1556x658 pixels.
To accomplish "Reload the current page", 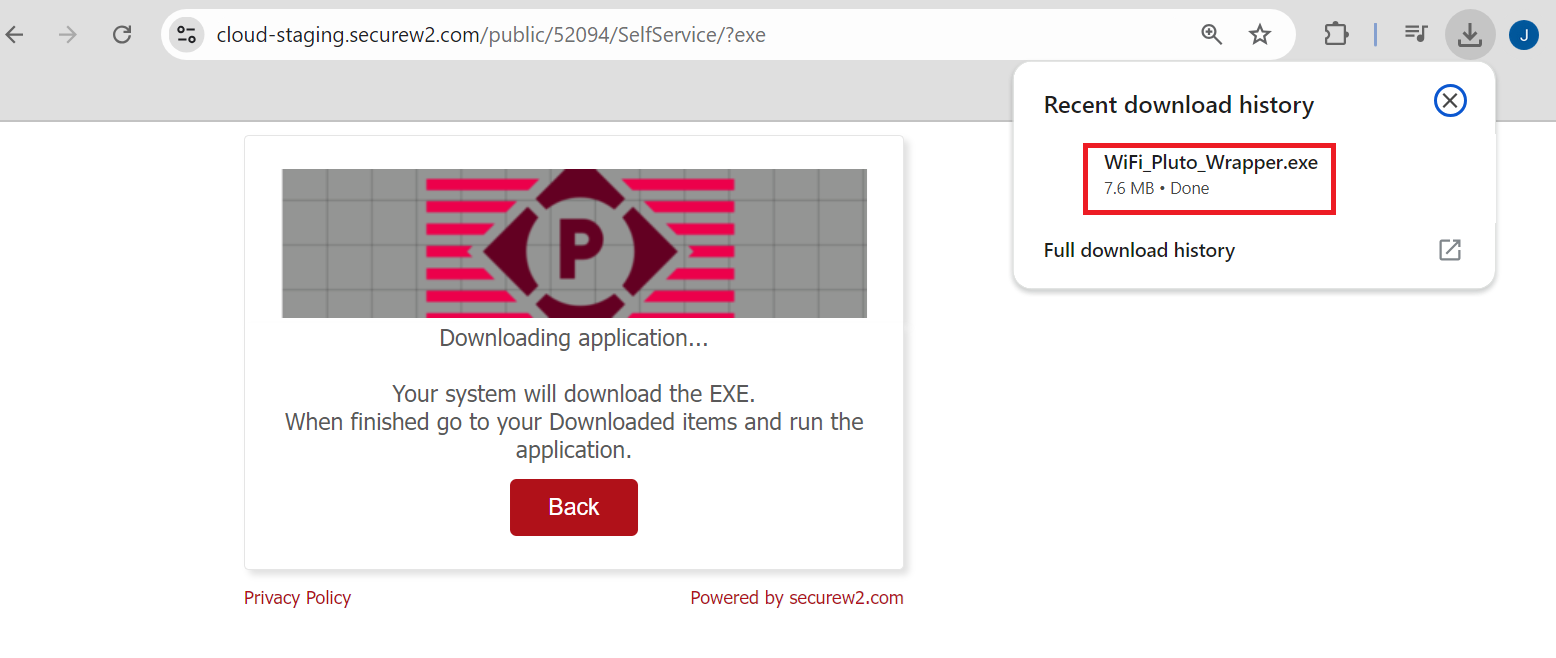I will pyautogui.click(x=122, y=35).
